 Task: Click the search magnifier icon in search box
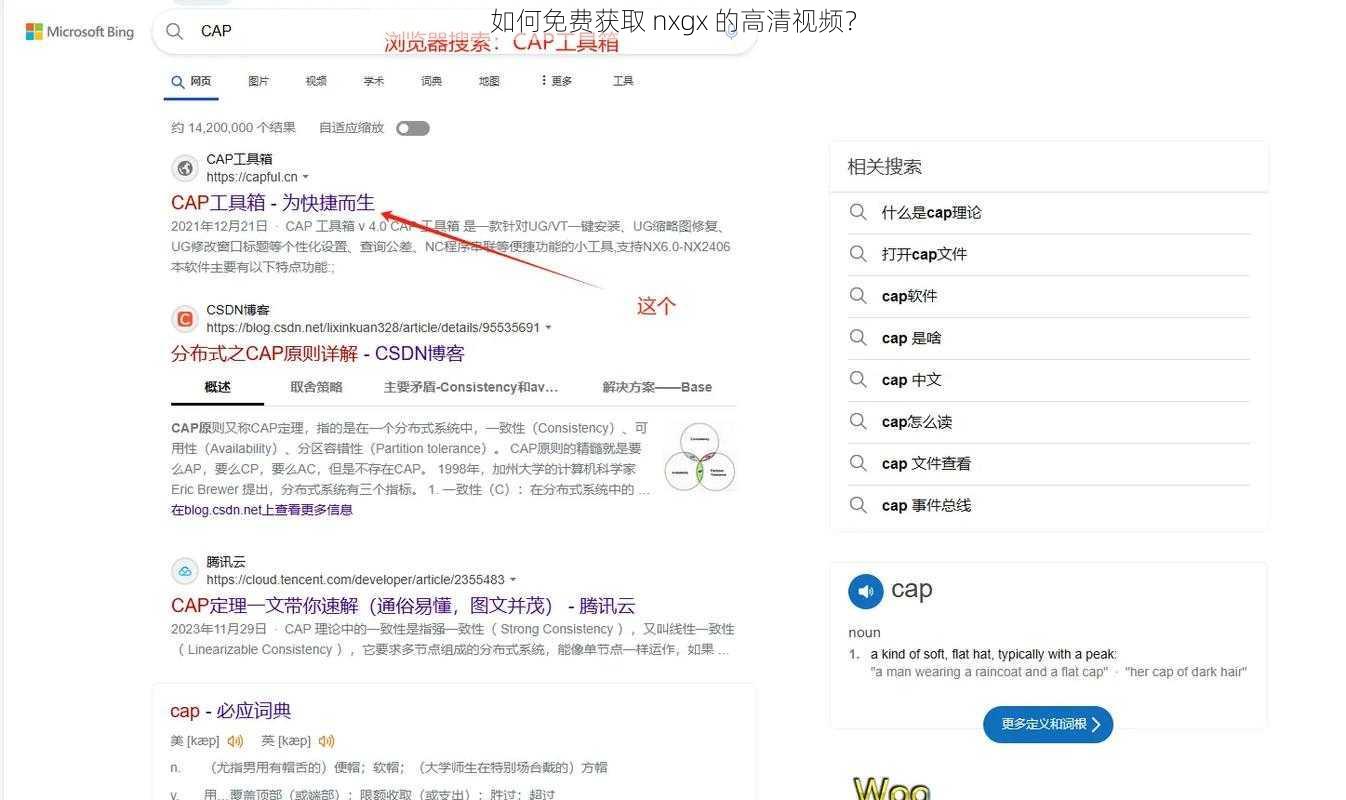[175, 31]
